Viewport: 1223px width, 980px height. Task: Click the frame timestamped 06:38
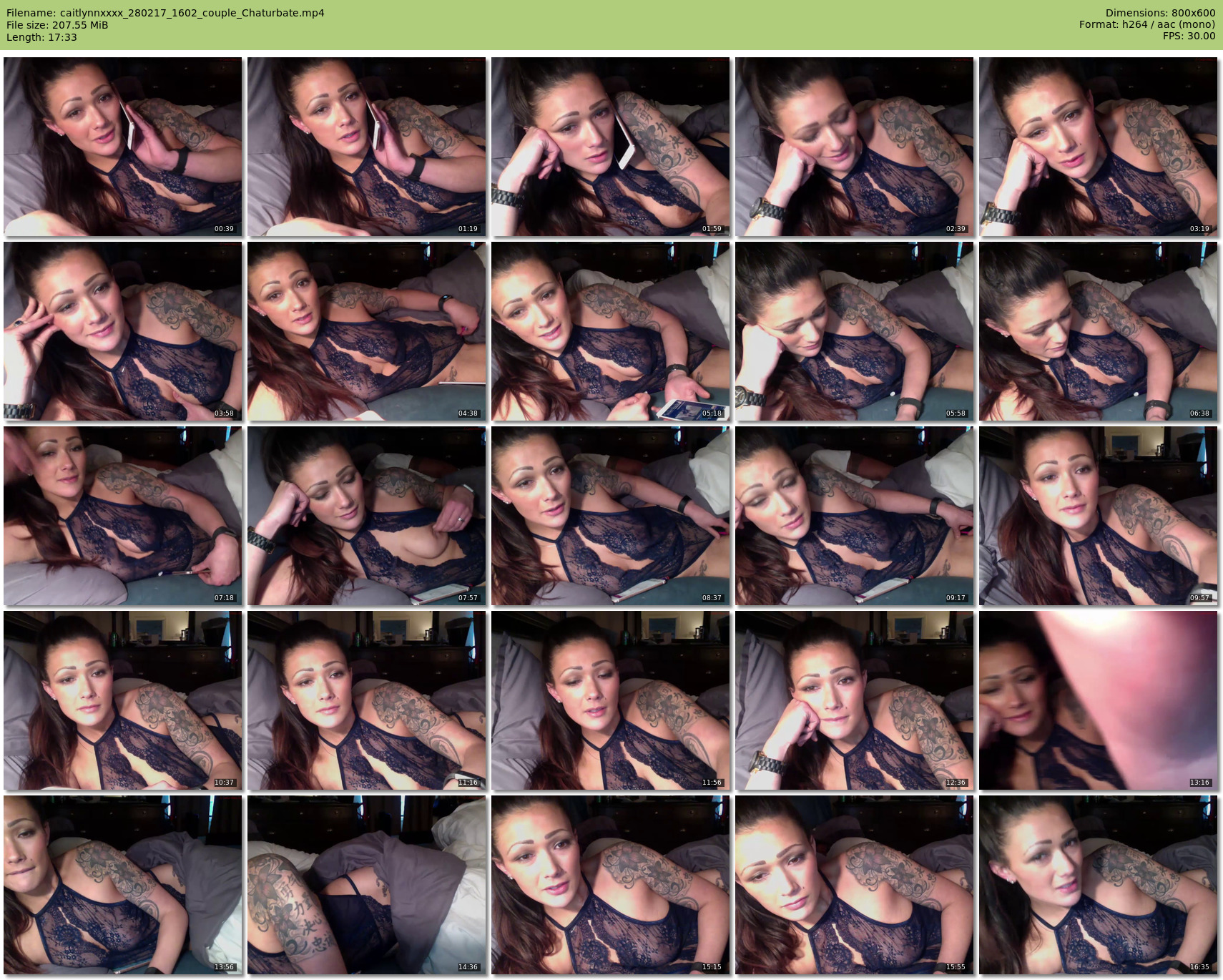(x=1098, y=331)
